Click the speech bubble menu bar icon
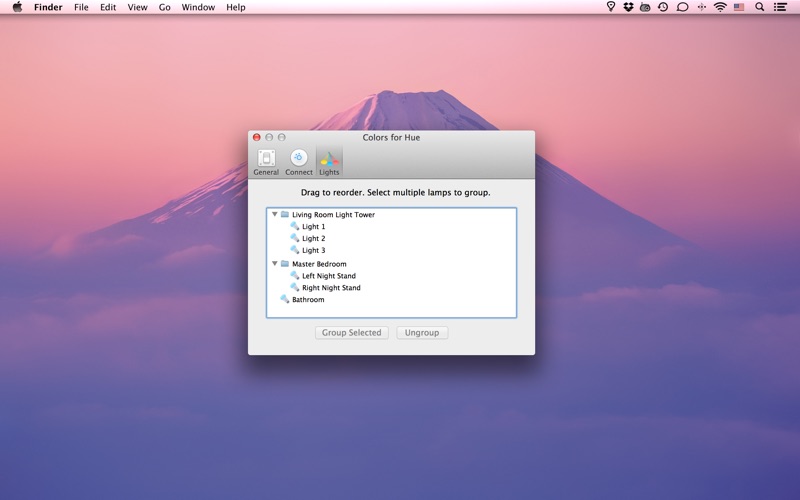The image size is (800, 500). (x=682, y=7)
